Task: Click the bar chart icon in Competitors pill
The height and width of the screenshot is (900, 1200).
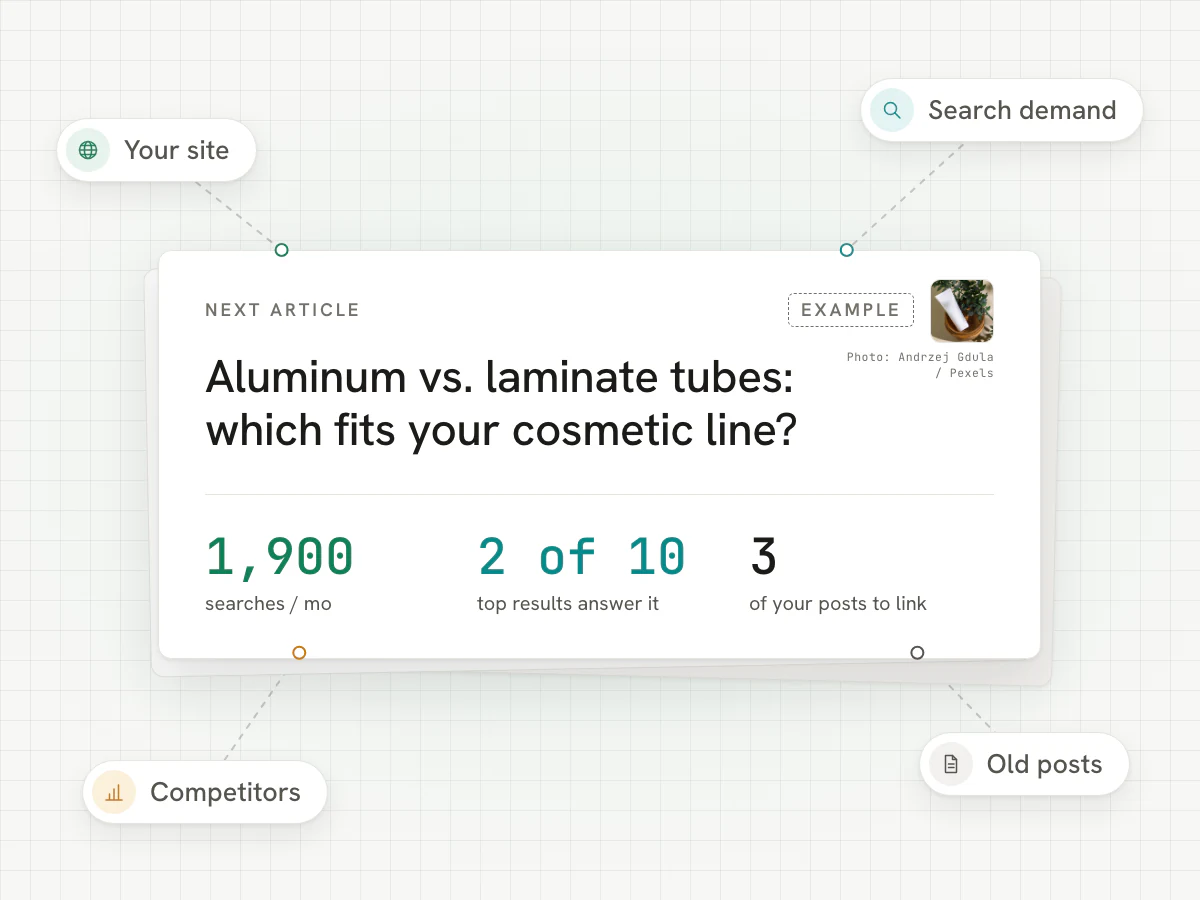Action: click(x=114, y=793)
